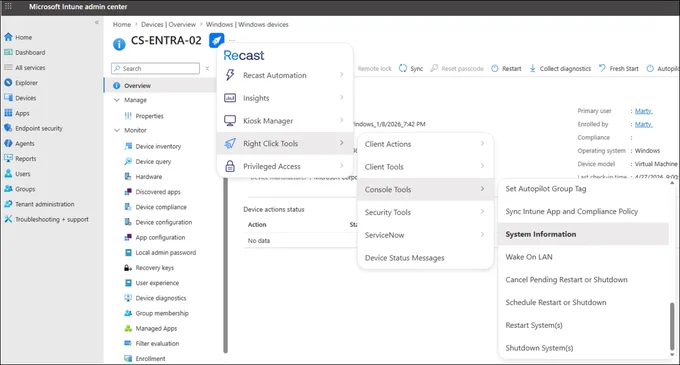Go to Windows | Windows devices breadcrumb
Screen dimensions: 680x365
point(247,24)
